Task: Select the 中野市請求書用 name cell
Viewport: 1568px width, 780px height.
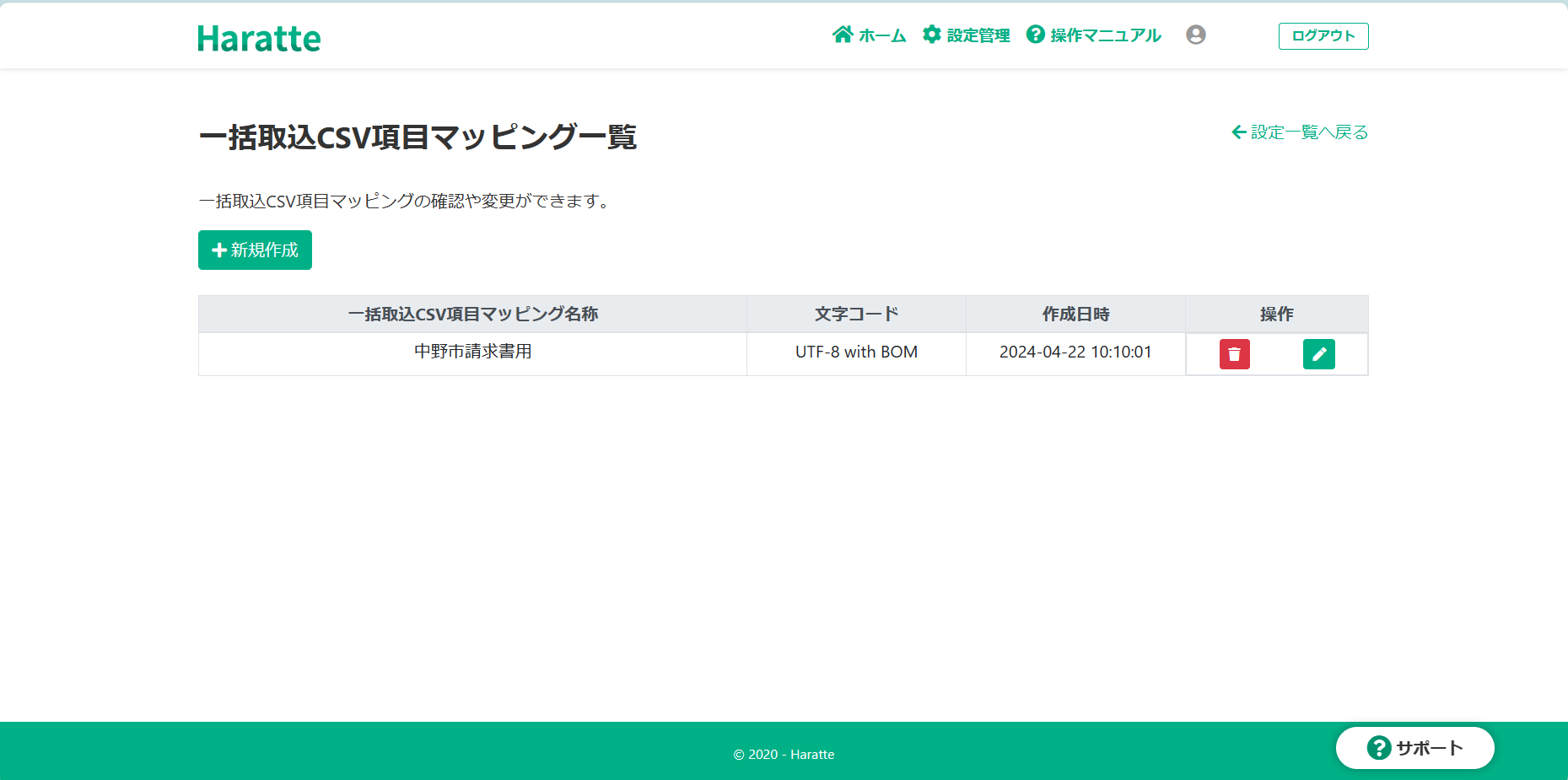Action: click(x=472, y=353)
